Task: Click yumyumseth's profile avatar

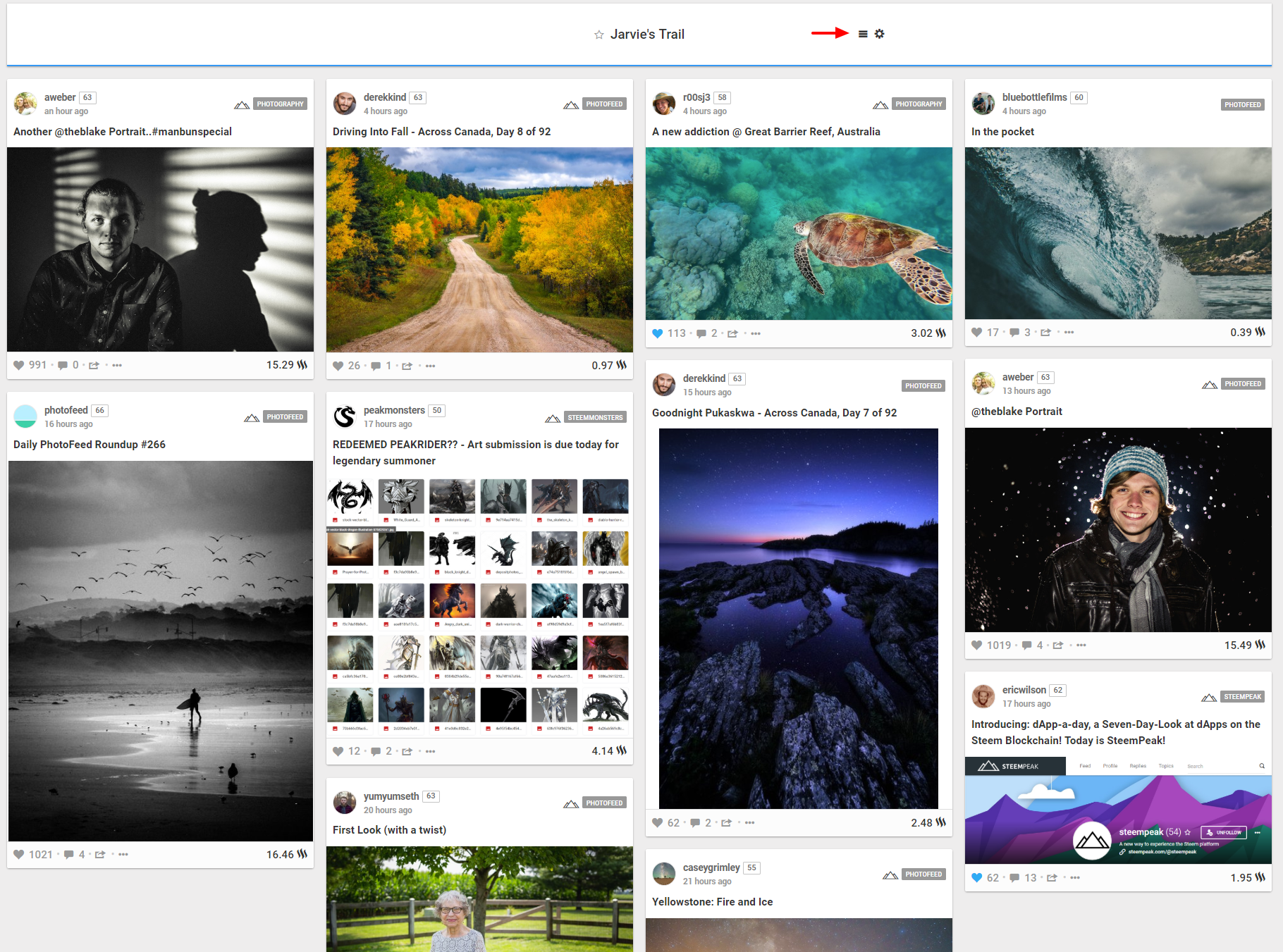Action: [x=345, y=803]
